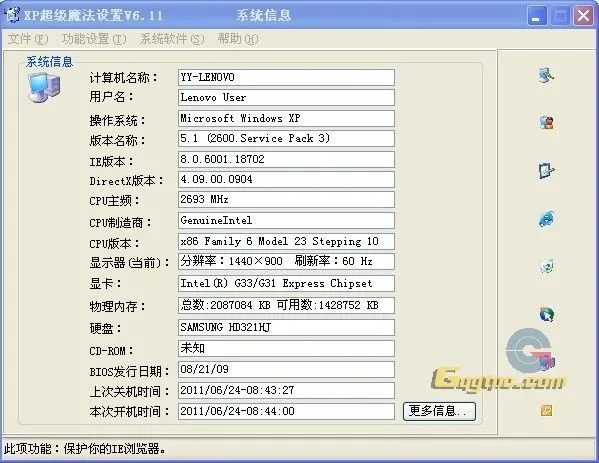
Task: Minimize the XP超级魔法设置 window
Action: point(537,16)
